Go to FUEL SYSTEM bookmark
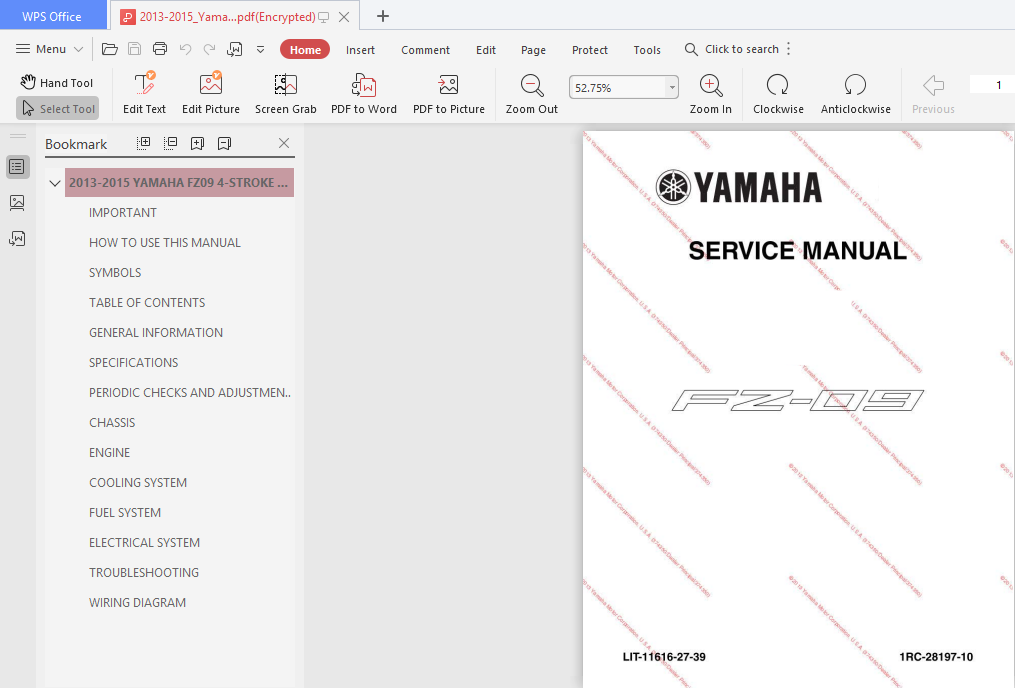The width and height of the screenshot is (1015, 688). tap(125, 513)
